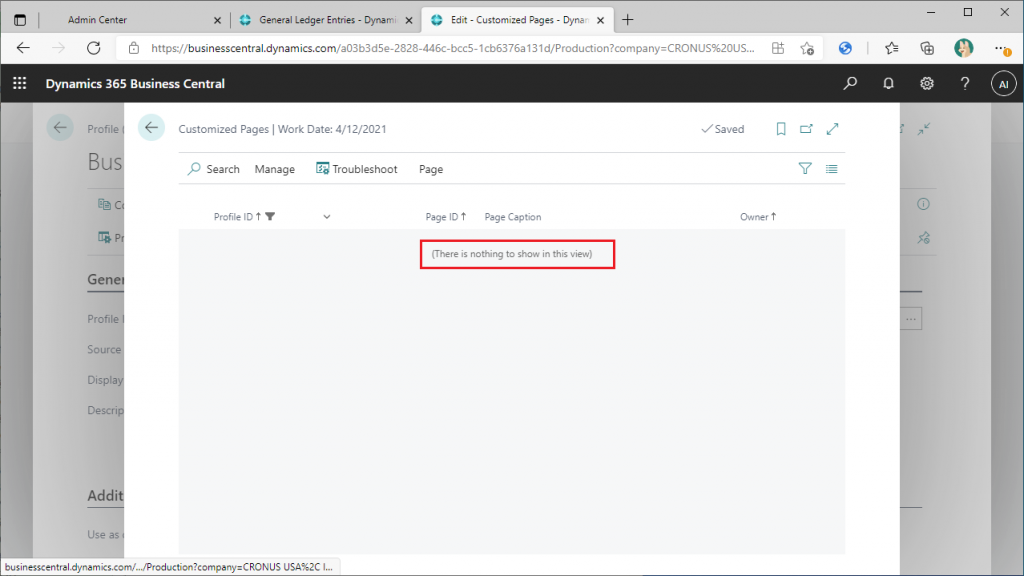Open the notifications bell
Viewport: 1024px width, 576px height.
point(888,84)
